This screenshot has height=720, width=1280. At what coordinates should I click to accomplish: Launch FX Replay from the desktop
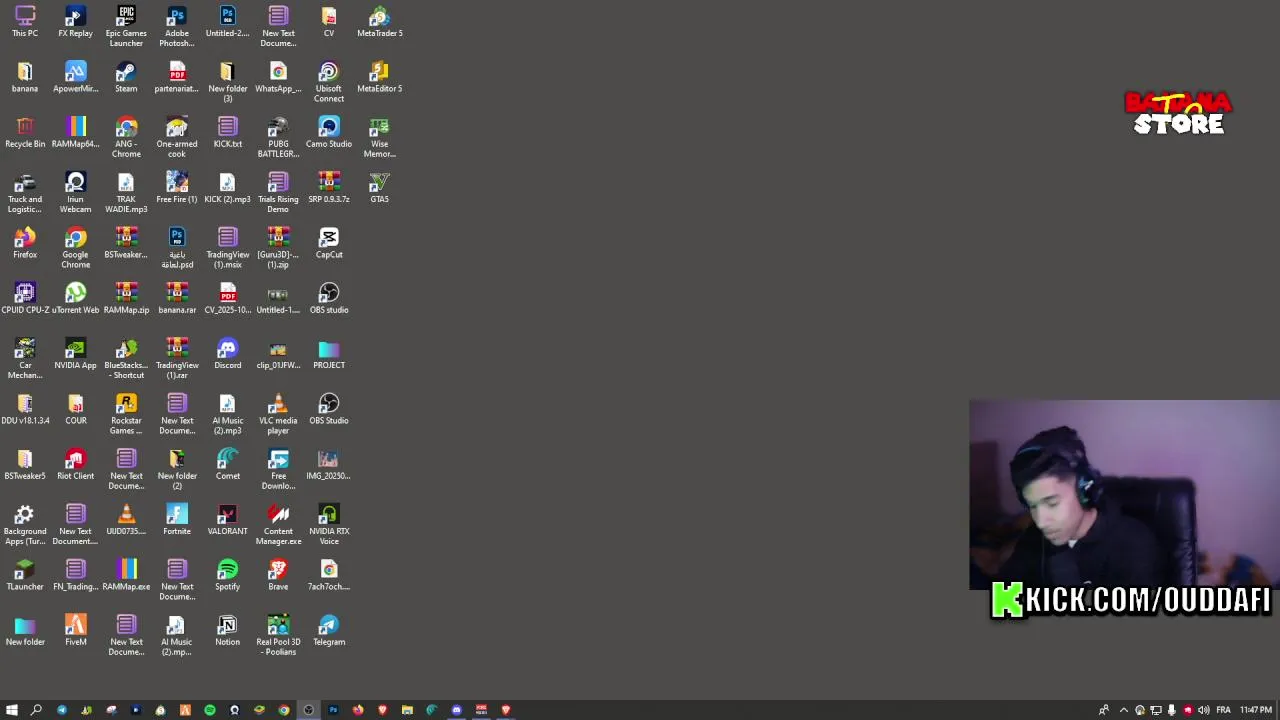tap(75, 22)
